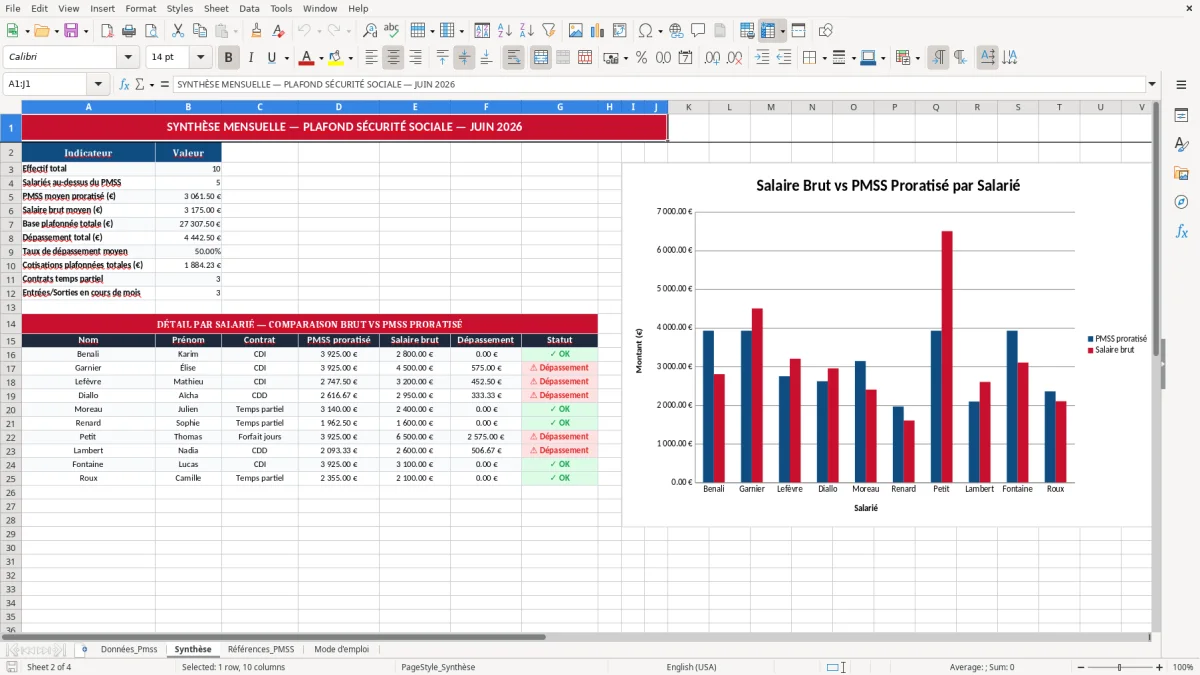This screenshot has width=1200, height=675.
Task: Click the chart title Salaire Brut vs PMSS
Action: 888,185
